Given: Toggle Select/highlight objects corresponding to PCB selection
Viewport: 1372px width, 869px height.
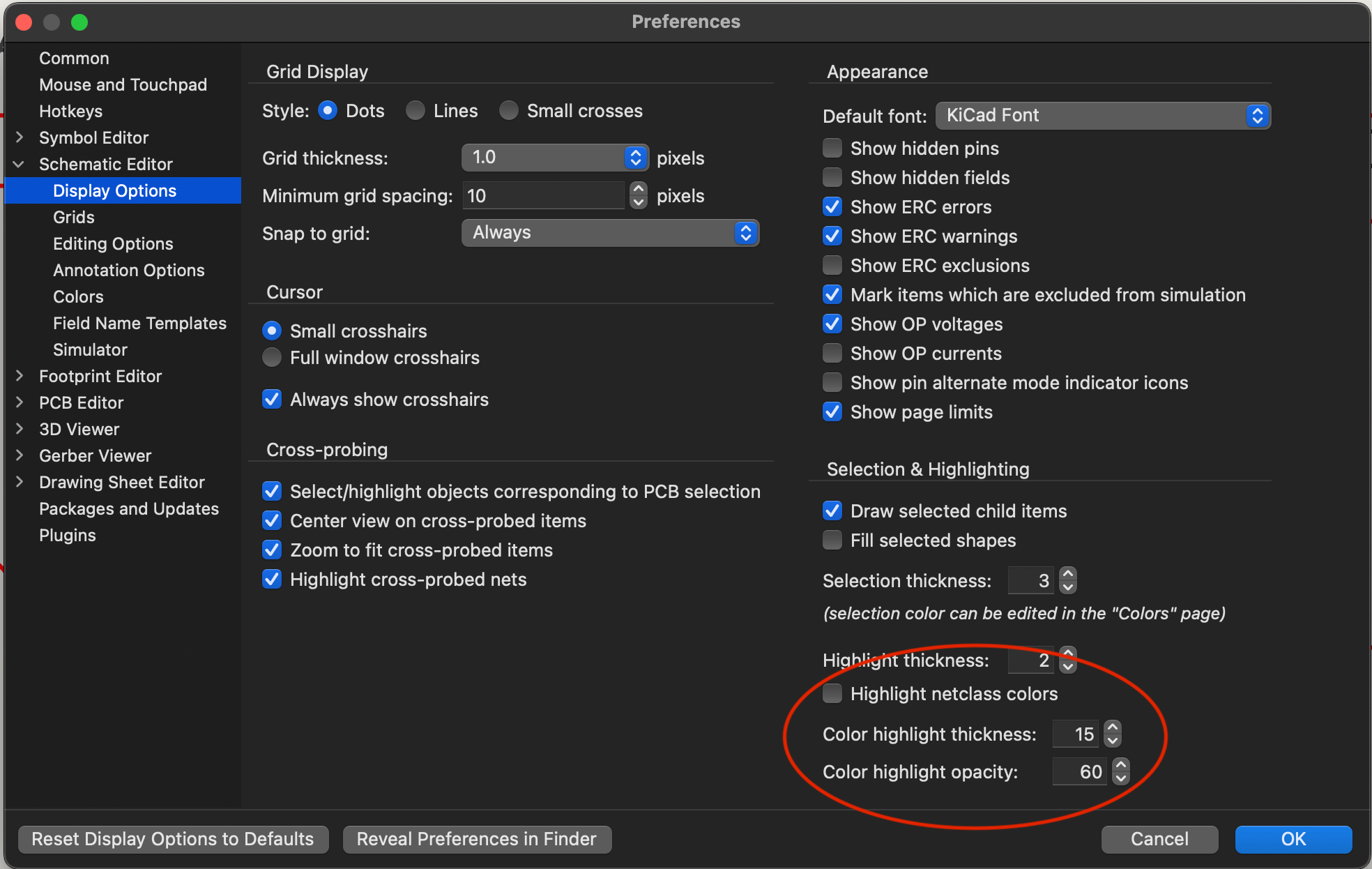Looking at the screenshot, I should (x=272, y=491).
